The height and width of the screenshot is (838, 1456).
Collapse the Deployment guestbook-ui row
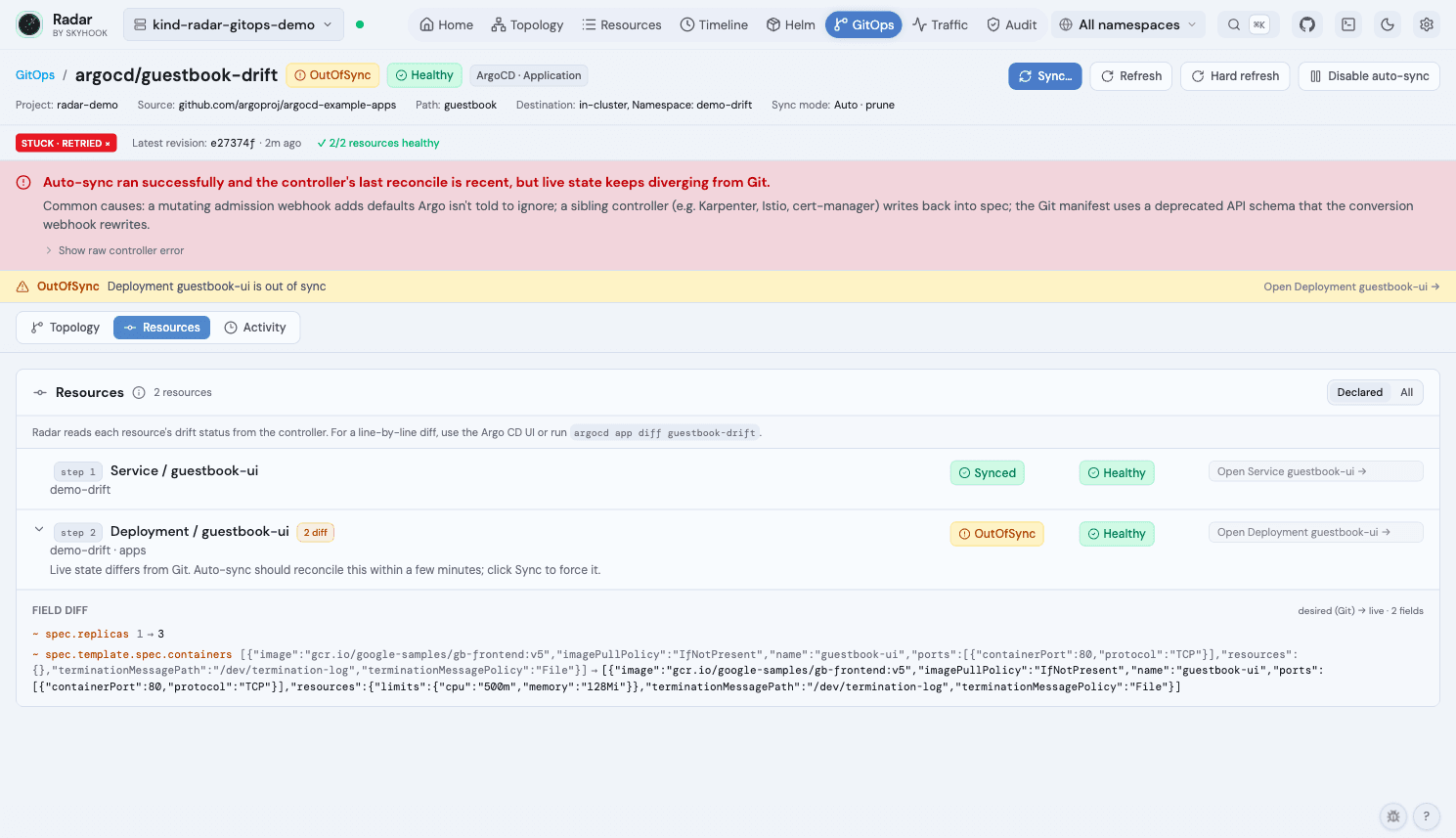coord(39,529)
